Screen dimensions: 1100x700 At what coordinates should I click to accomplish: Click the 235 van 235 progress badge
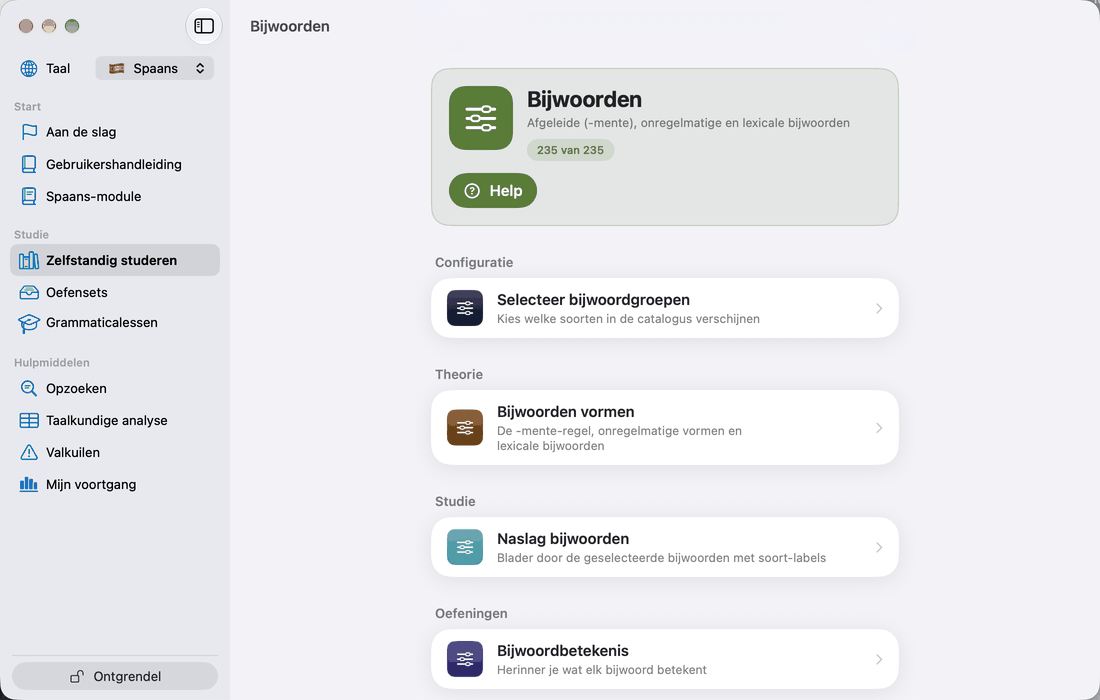(x=570, y=150)
